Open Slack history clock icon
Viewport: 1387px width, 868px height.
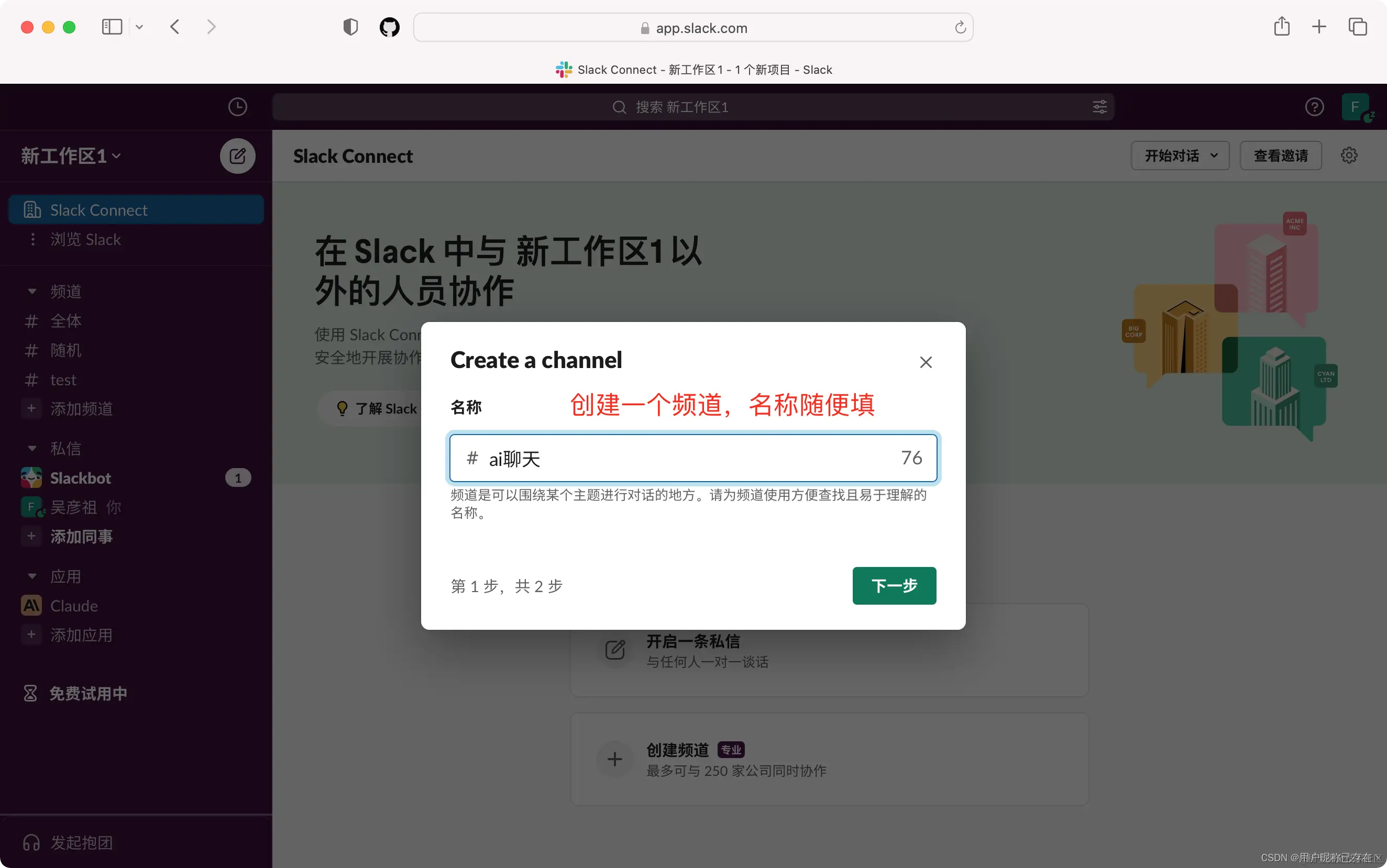tap(237, 107)
